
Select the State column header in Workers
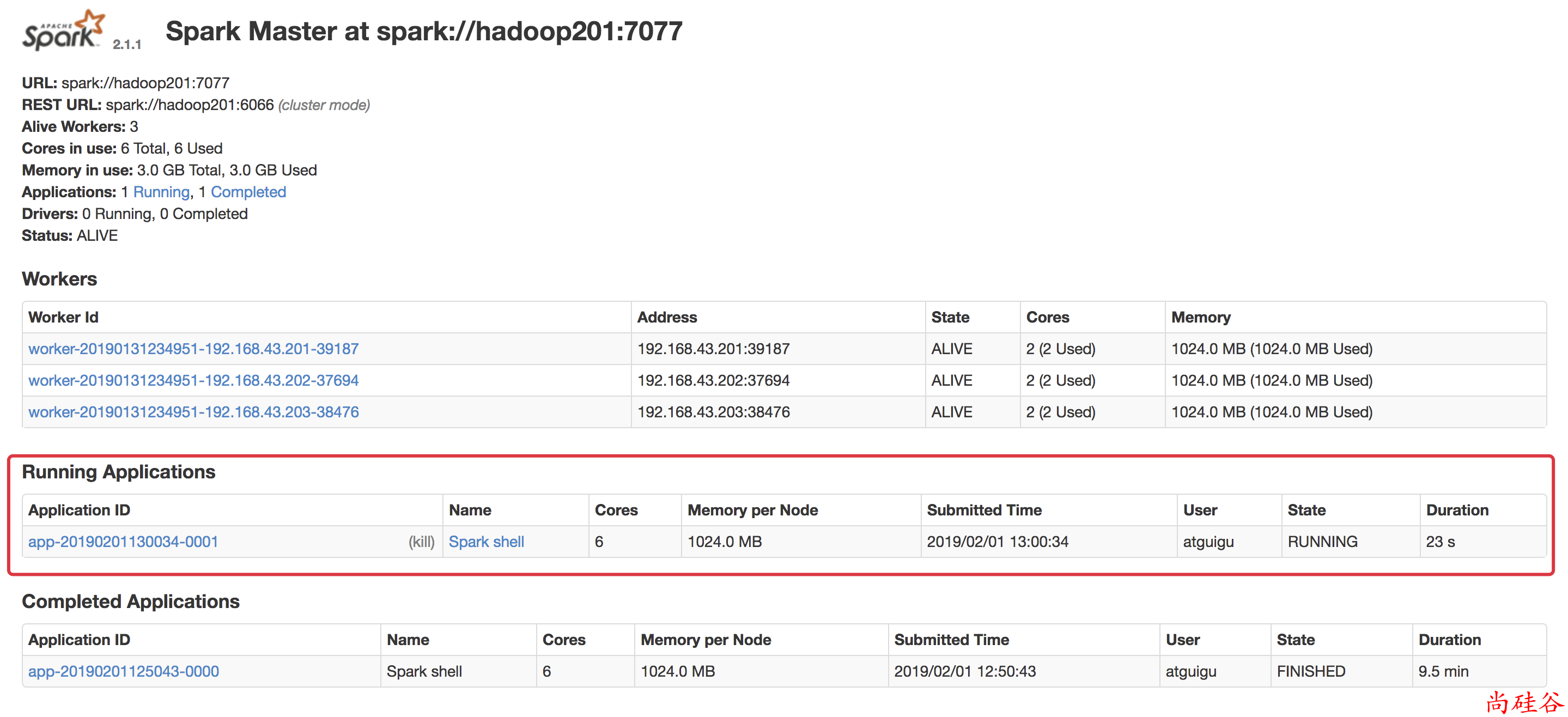click(x=950, y=317)
